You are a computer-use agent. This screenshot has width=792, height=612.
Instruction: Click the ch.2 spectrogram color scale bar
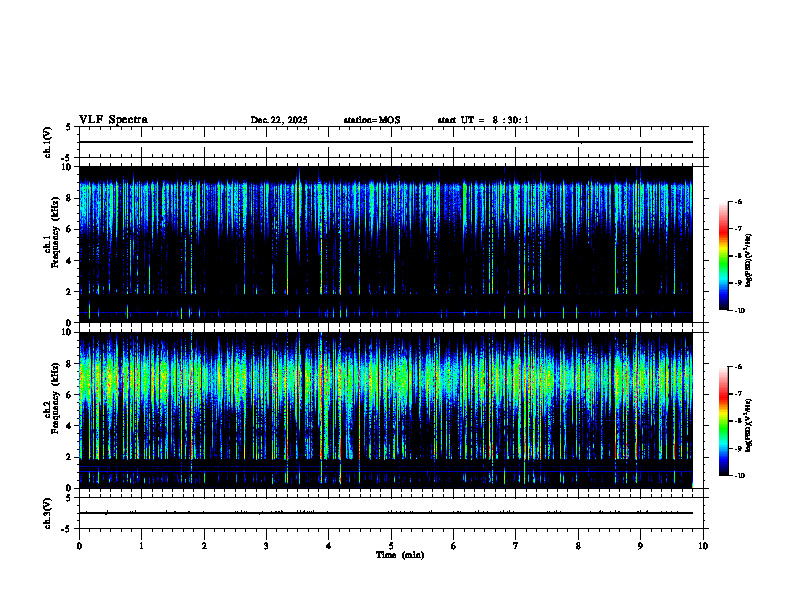coord(723,421)
